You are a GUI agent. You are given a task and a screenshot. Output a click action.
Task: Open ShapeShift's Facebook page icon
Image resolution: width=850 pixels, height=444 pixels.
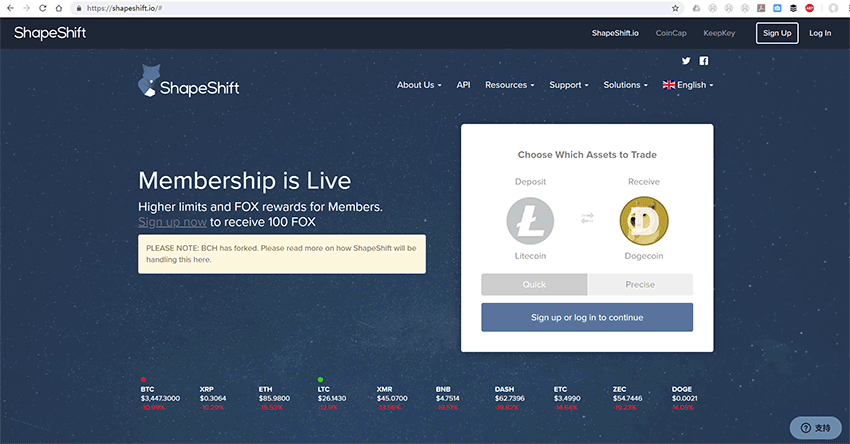point(704,61)
